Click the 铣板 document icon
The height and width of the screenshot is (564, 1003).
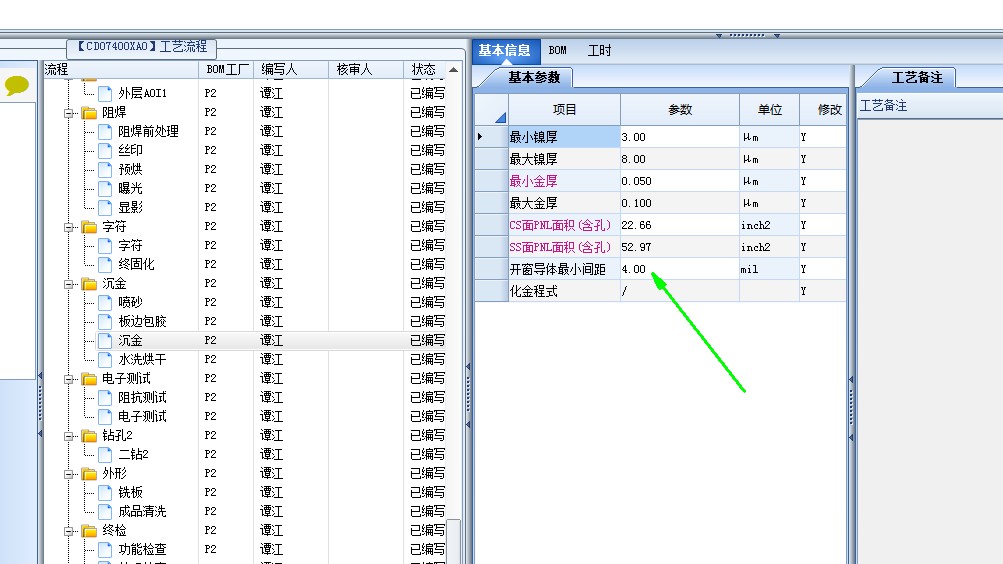tap(106, 493)
